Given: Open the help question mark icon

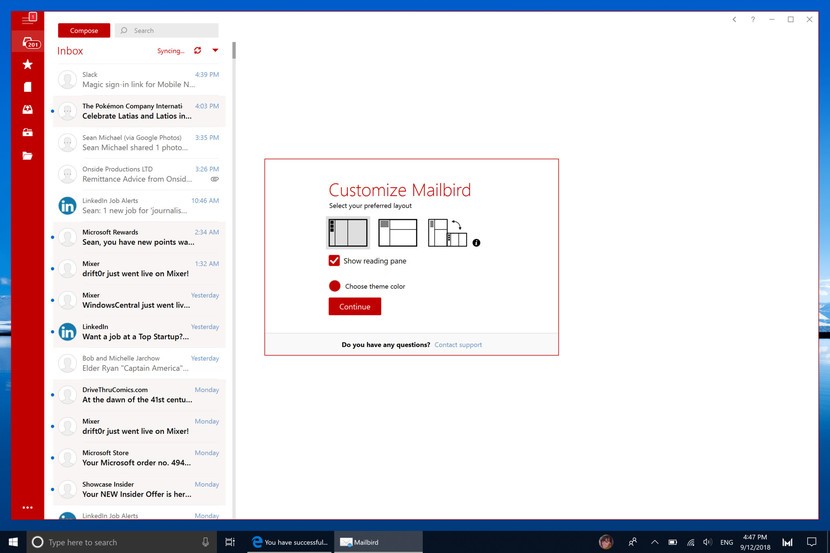Looking at the screenshot, I should point(753,19).
